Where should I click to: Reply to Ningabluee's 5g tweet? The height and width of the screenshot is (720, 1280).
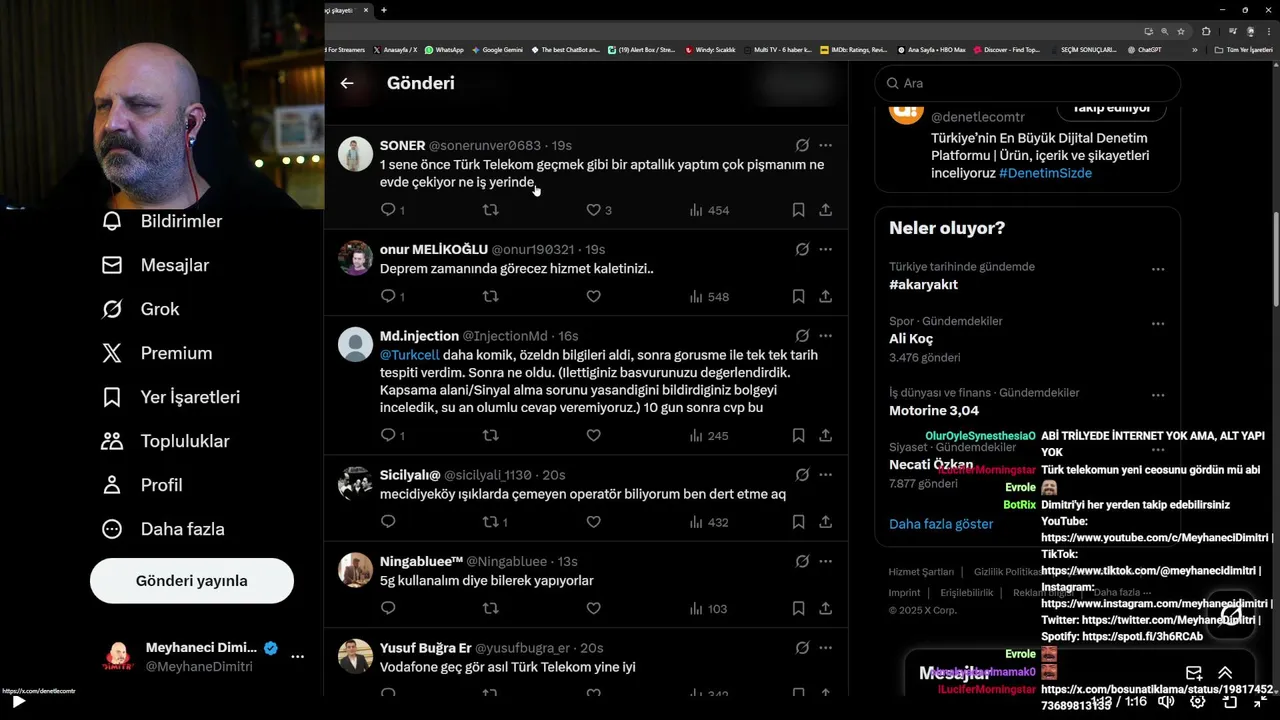pos(388,608)
